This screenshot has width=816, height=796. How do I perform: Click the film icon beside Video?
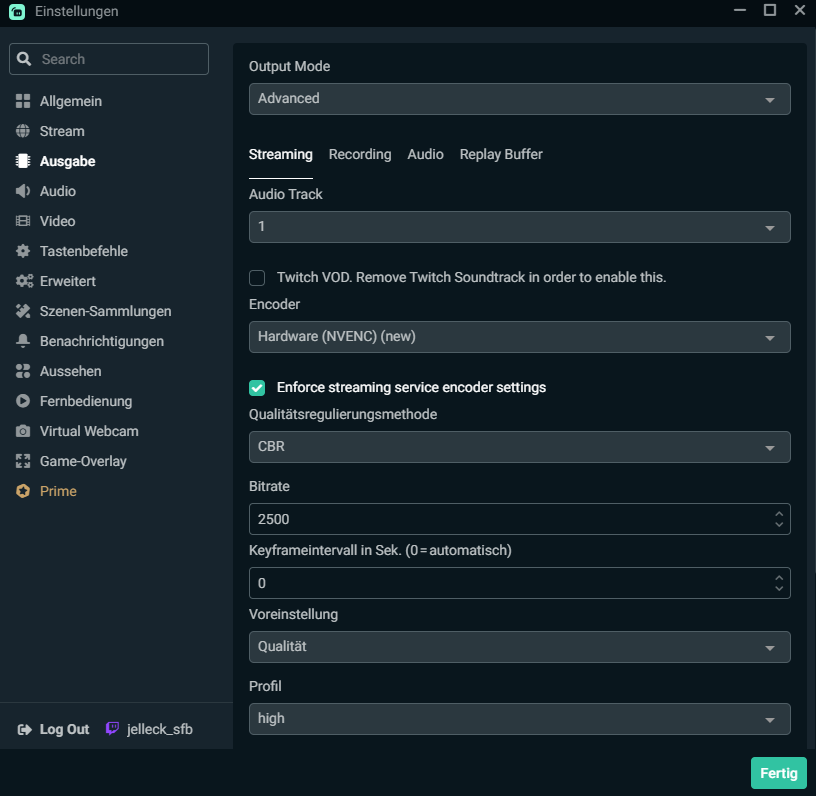[23, 221]
